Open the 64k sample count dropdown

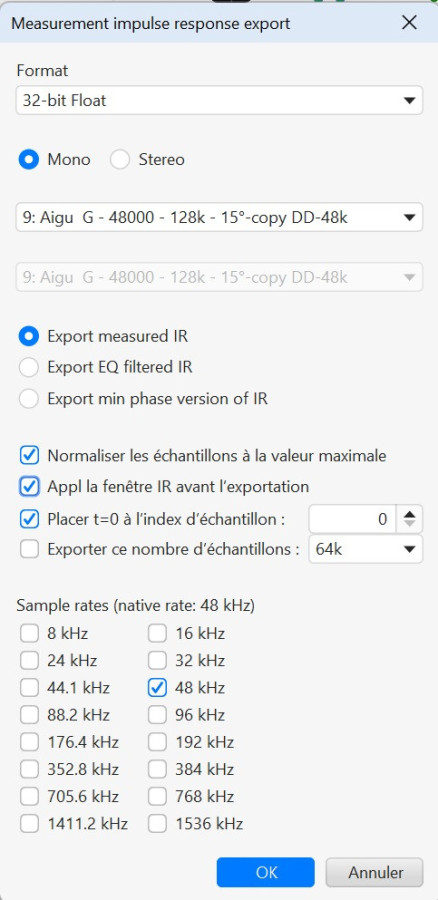pos(366,549)
